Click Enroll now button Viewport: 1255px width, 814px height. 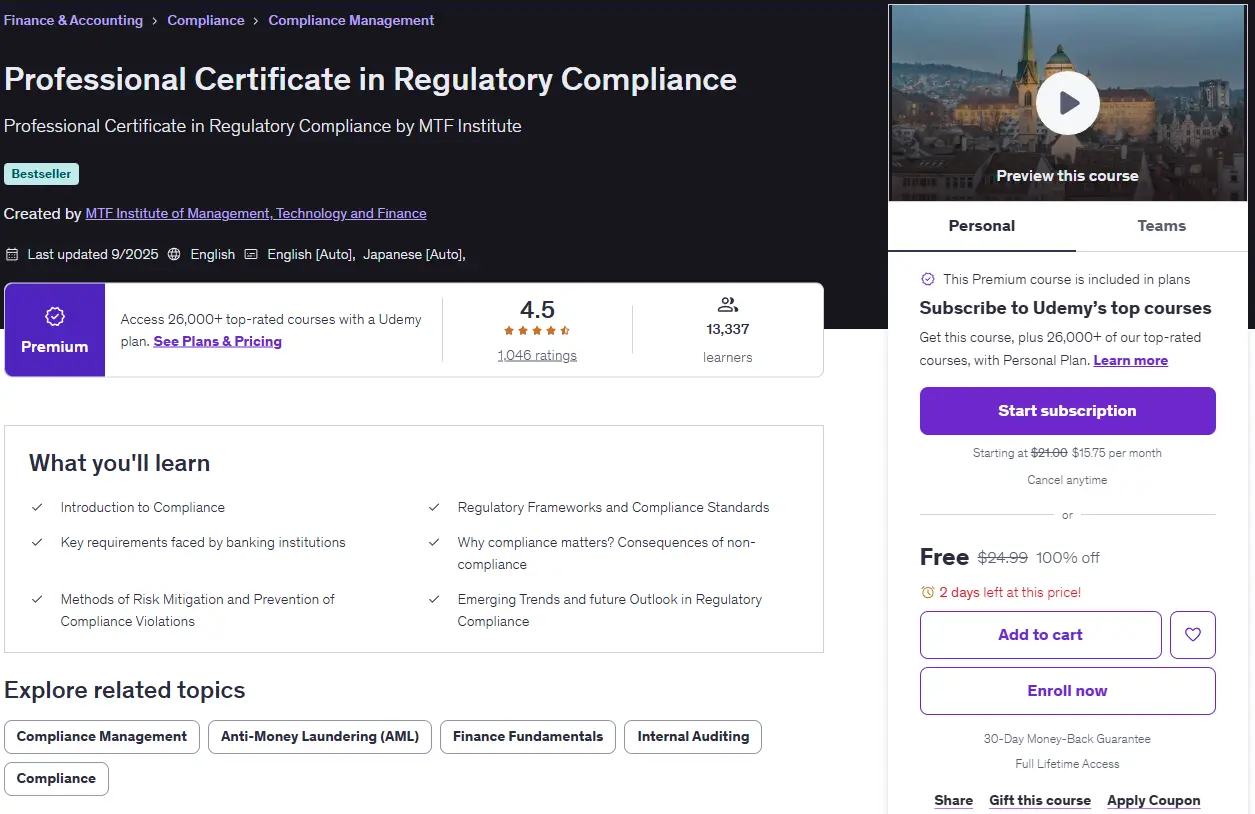click(x=1068, y=691)
